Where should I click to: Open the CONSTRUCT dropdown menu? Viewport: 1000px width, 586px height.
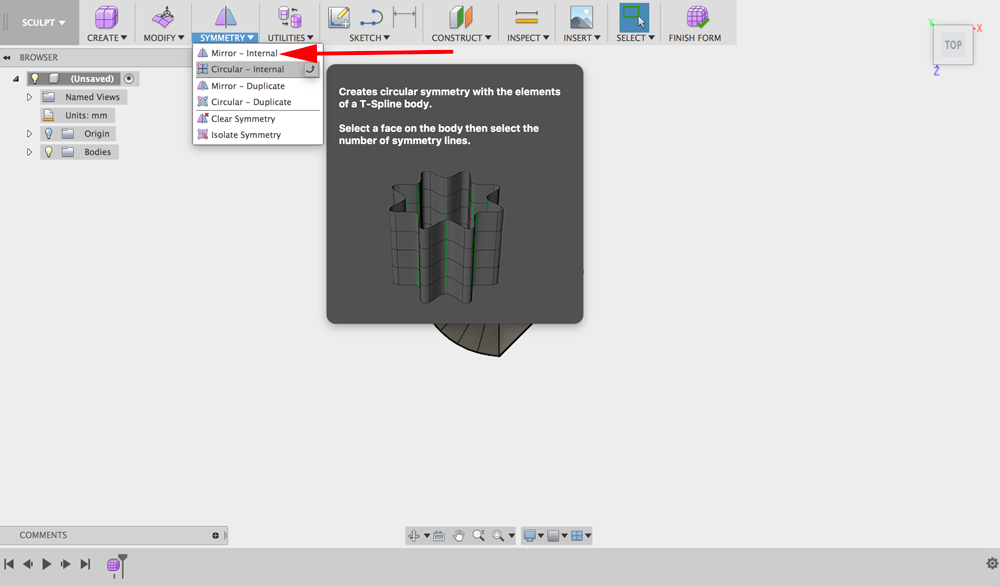[461, 38]
